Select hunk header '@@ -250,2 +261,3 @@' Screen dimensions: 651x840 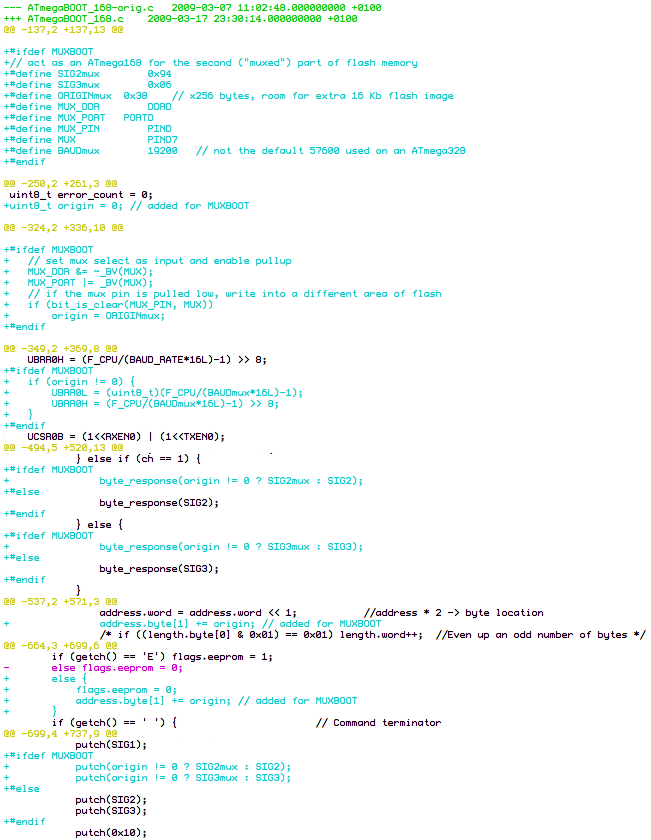click(x=60, y=184)
